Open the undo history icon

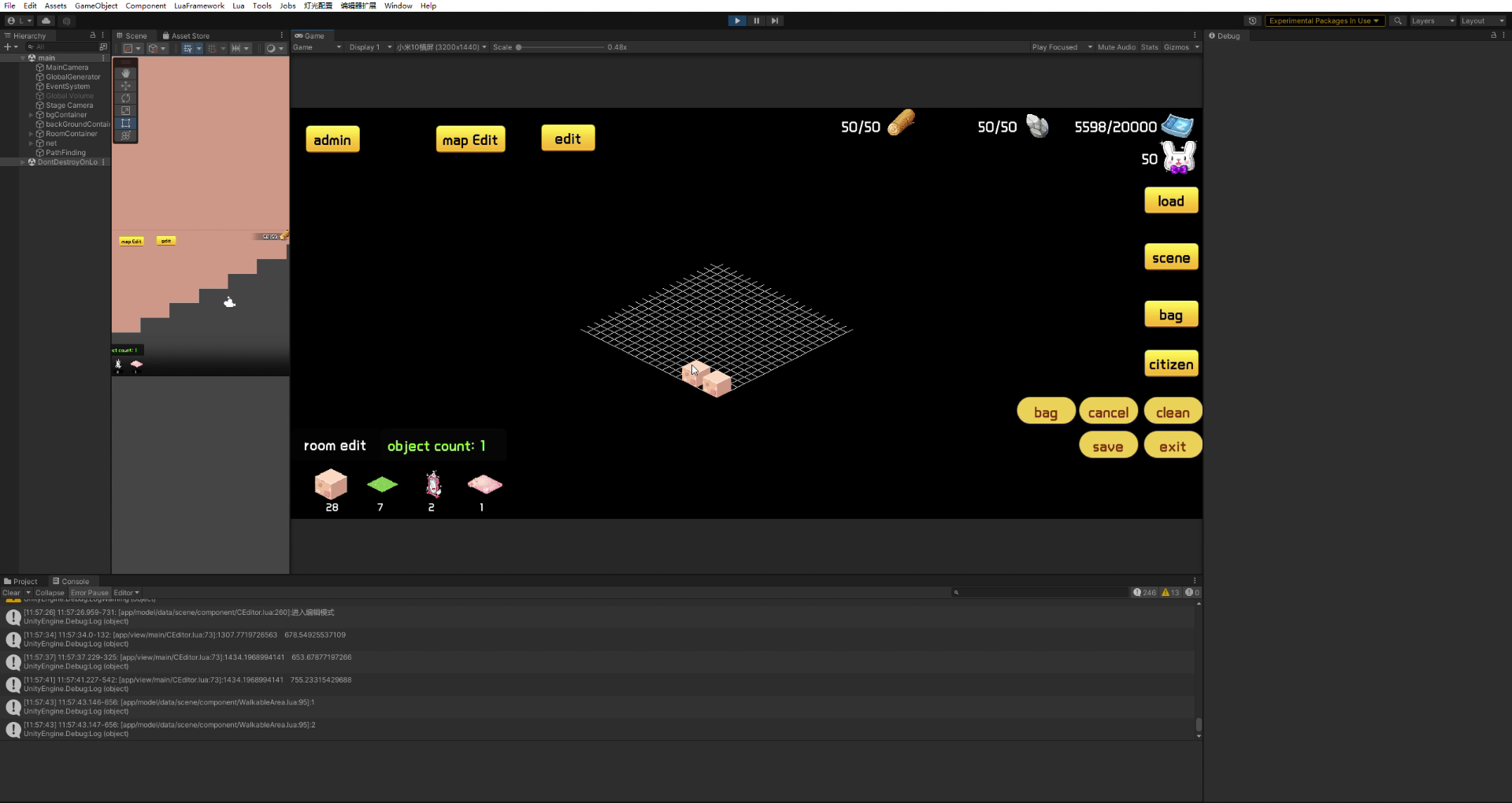pos(1252,20)
